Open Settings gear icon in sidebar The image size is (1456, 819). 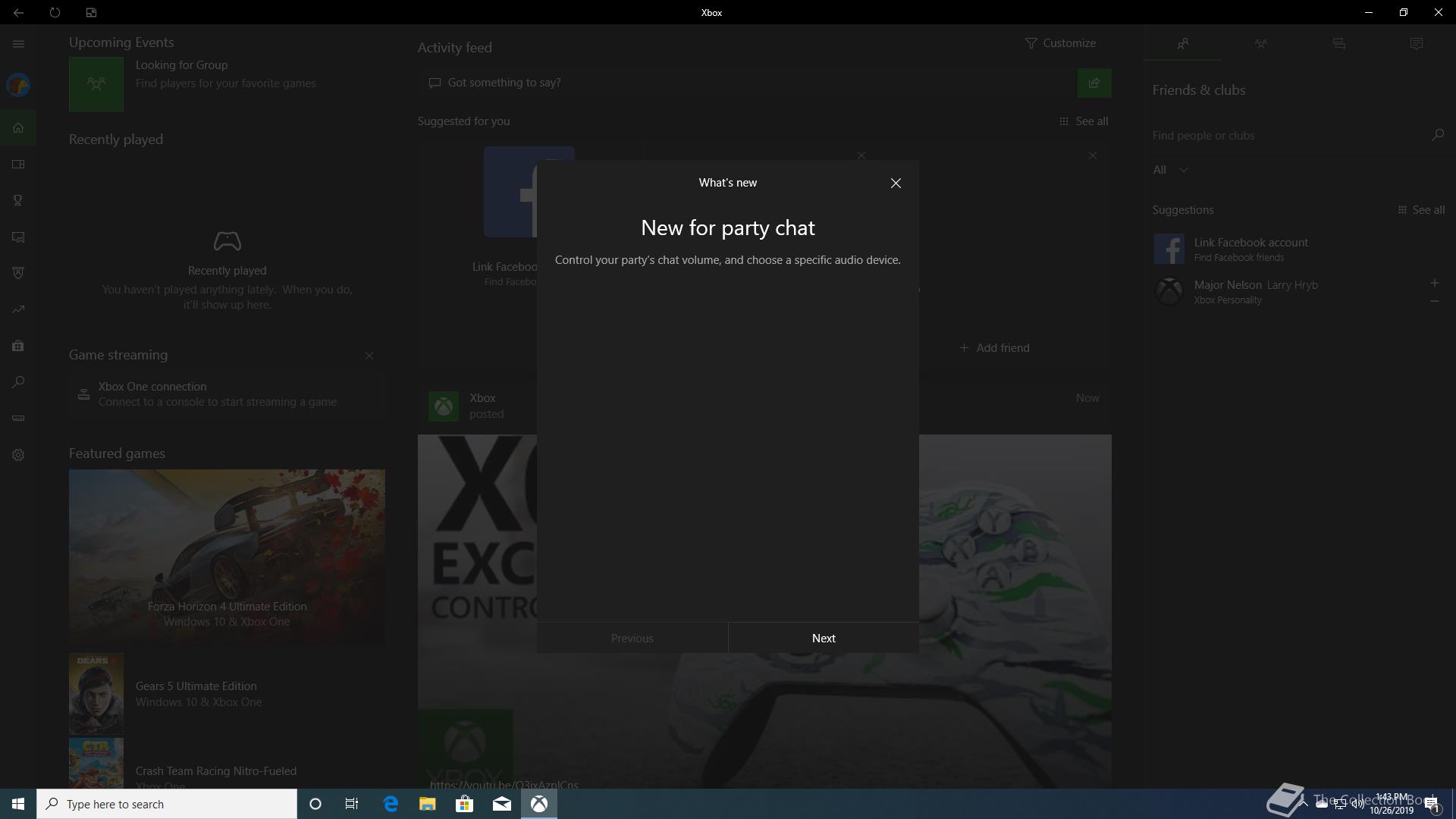click(18, 455)
